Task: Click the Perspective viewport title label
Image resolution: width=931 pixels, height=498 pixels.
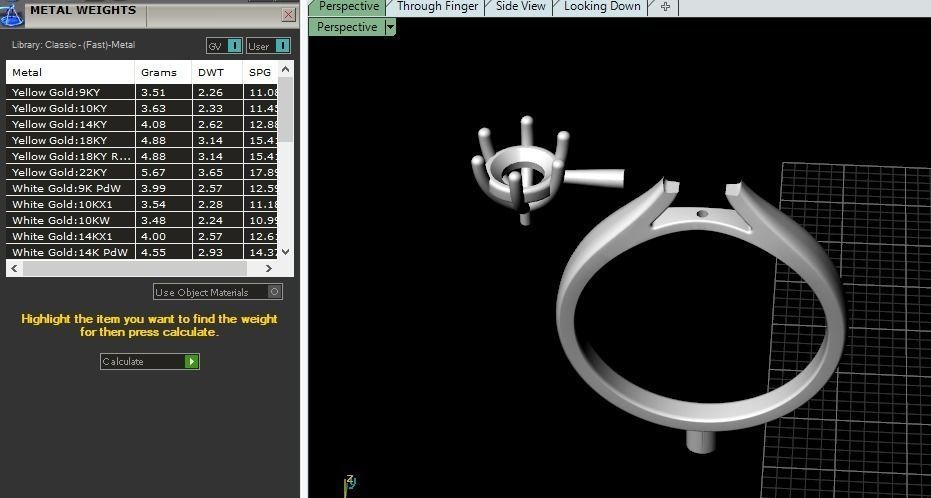Action: (x=347, y=27)
